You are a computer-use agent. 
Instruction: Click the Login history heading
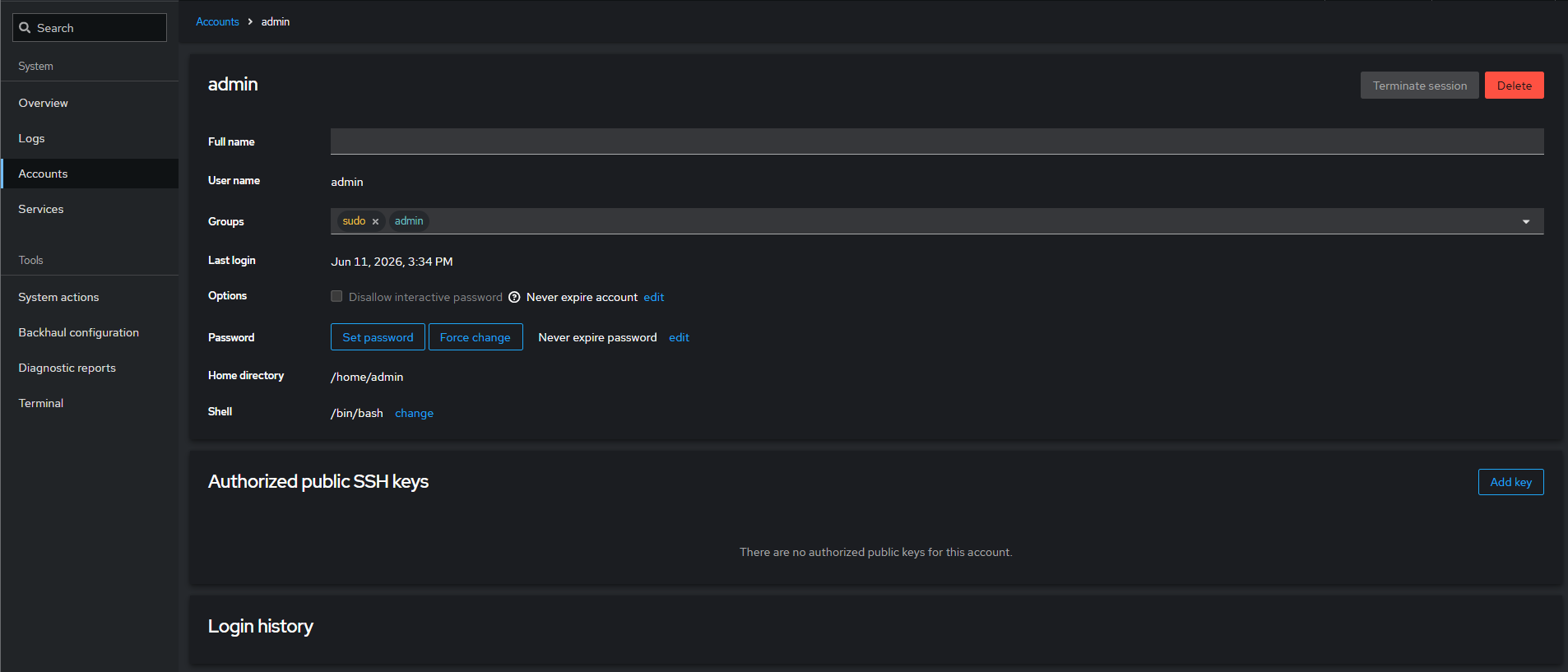[x=261, y=626]
